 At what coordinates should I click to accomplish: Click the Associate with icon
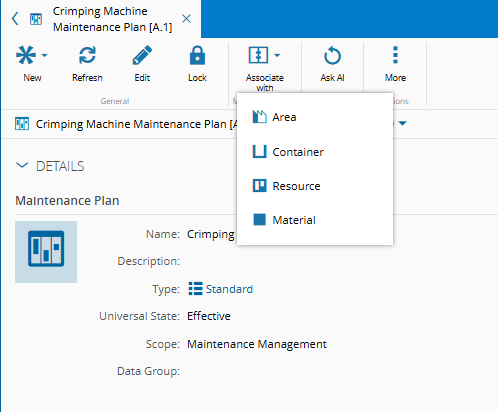(x=258, y=55)
